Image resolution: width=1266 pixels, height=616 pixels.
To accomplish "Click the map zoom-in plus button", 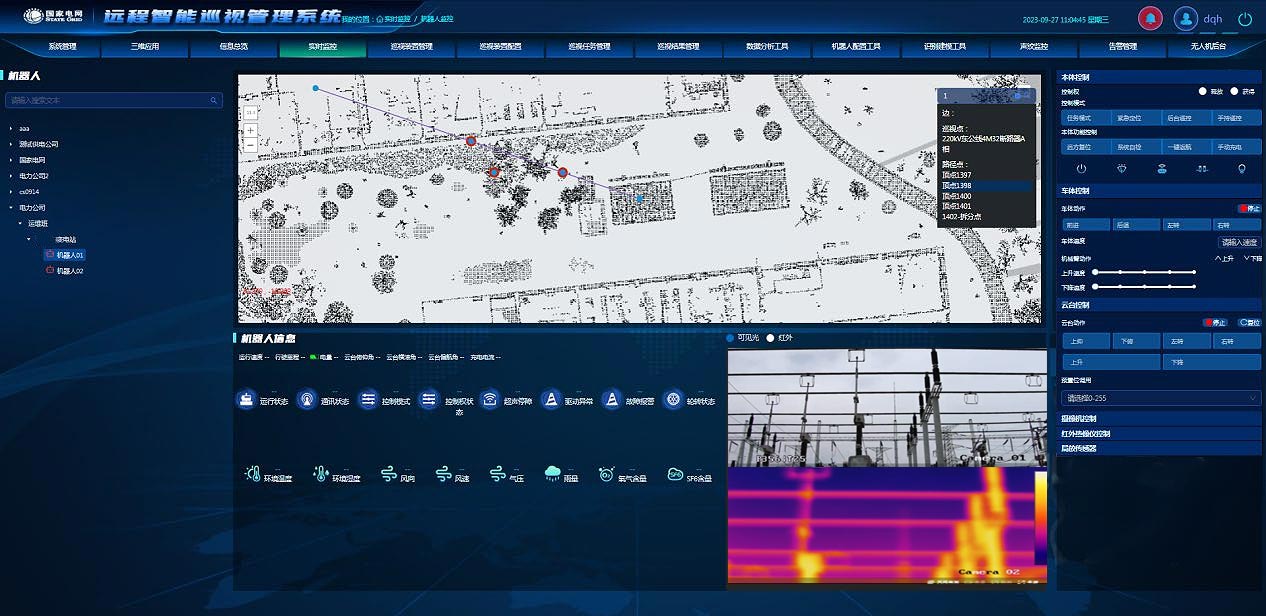I will point(250,130).
